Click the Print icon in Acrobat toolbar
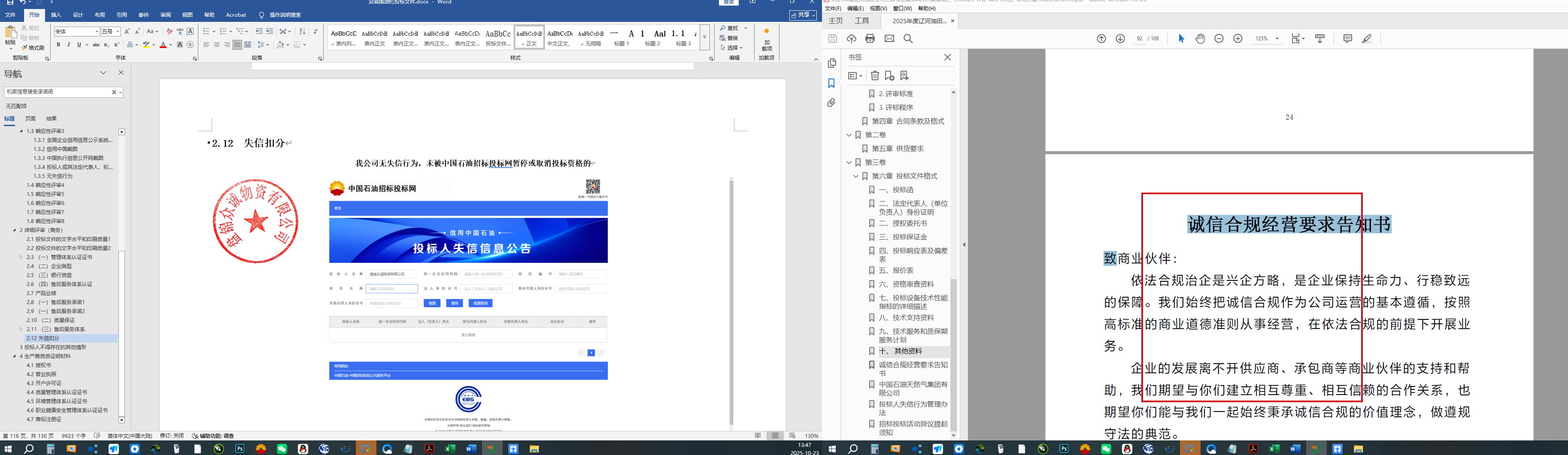The height and width of the screenshot is (455, 1568). (x=870, y=39)
